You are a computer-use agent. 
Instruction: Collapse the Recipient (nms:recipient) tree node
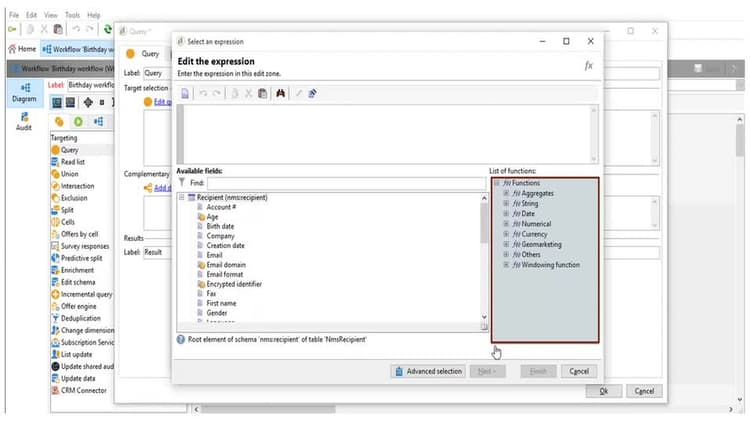pyautogui.click(x=182, y=197)
